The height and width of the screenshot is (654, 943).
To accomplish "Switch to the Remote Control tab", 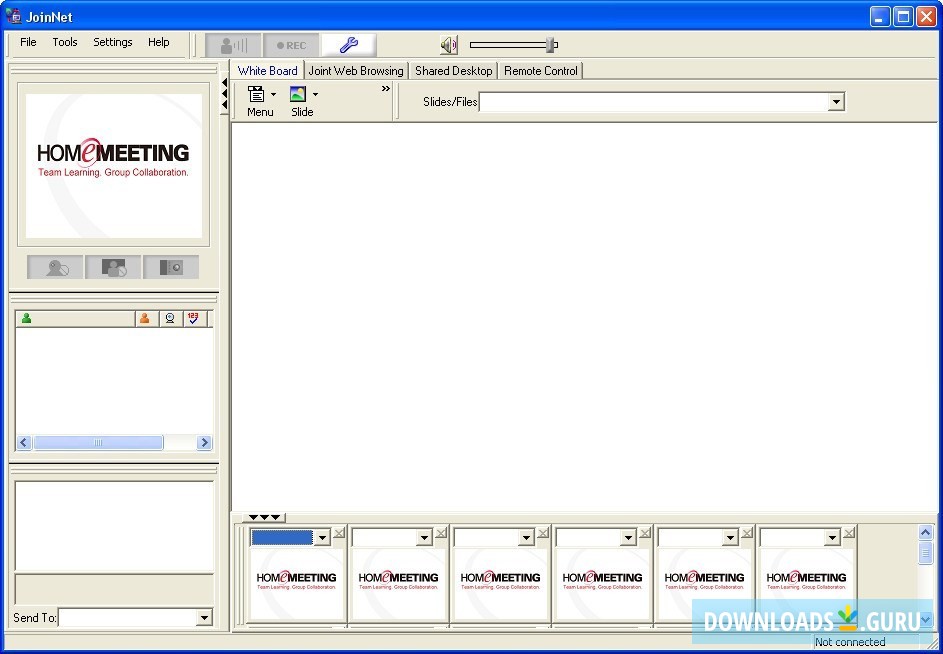I will click(540, 70).
